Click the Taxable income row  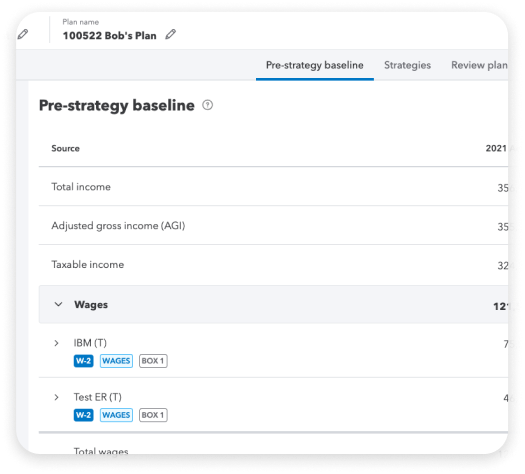point(273,264)
